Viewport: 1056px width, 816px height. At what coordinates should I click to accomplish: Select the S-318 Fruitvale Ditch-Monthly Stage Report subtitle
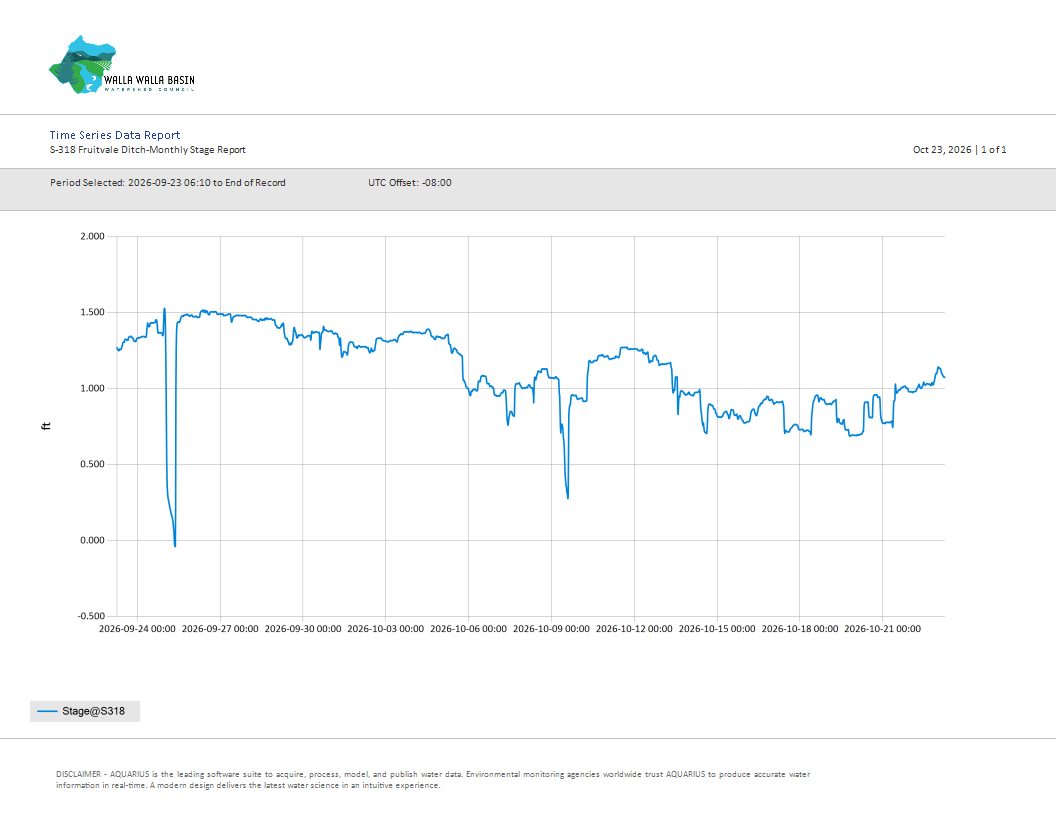(147, 149)
